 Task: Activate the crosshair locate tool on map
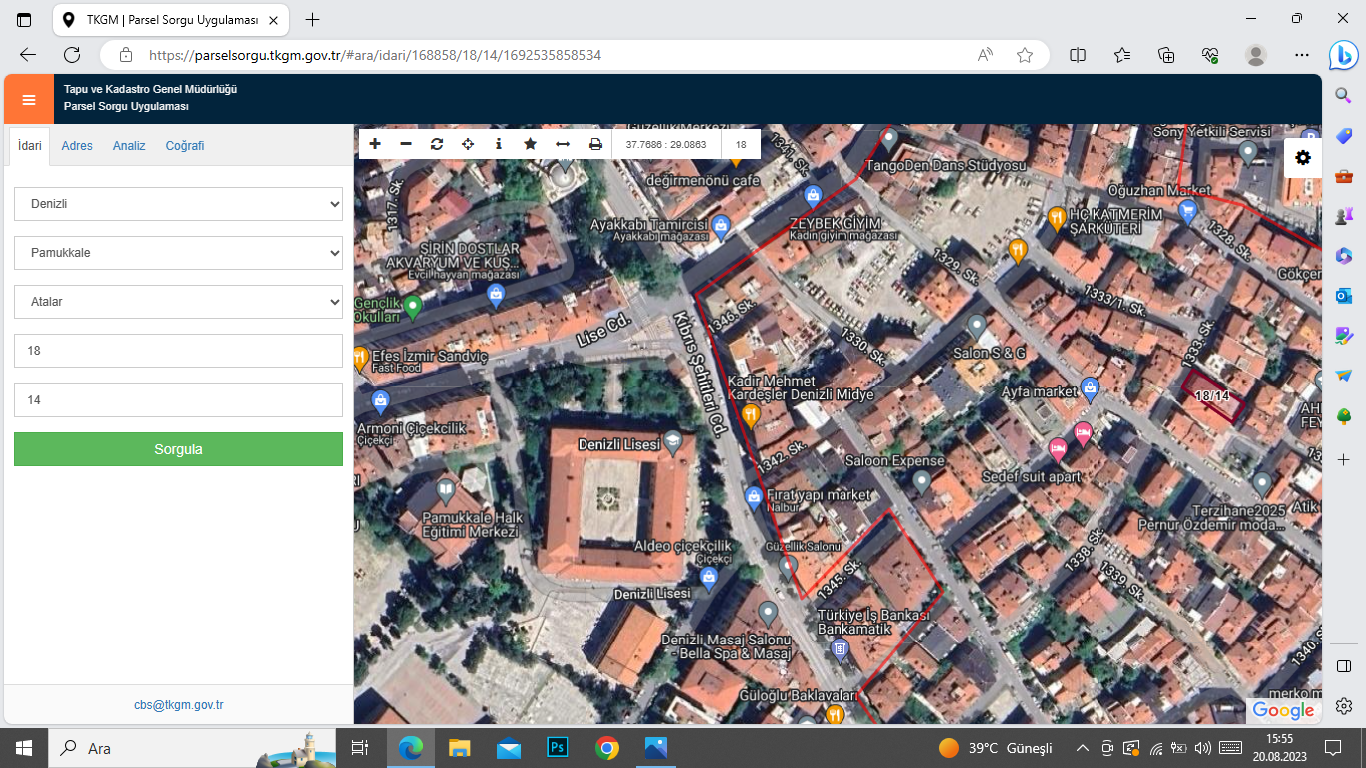[468, 144]
